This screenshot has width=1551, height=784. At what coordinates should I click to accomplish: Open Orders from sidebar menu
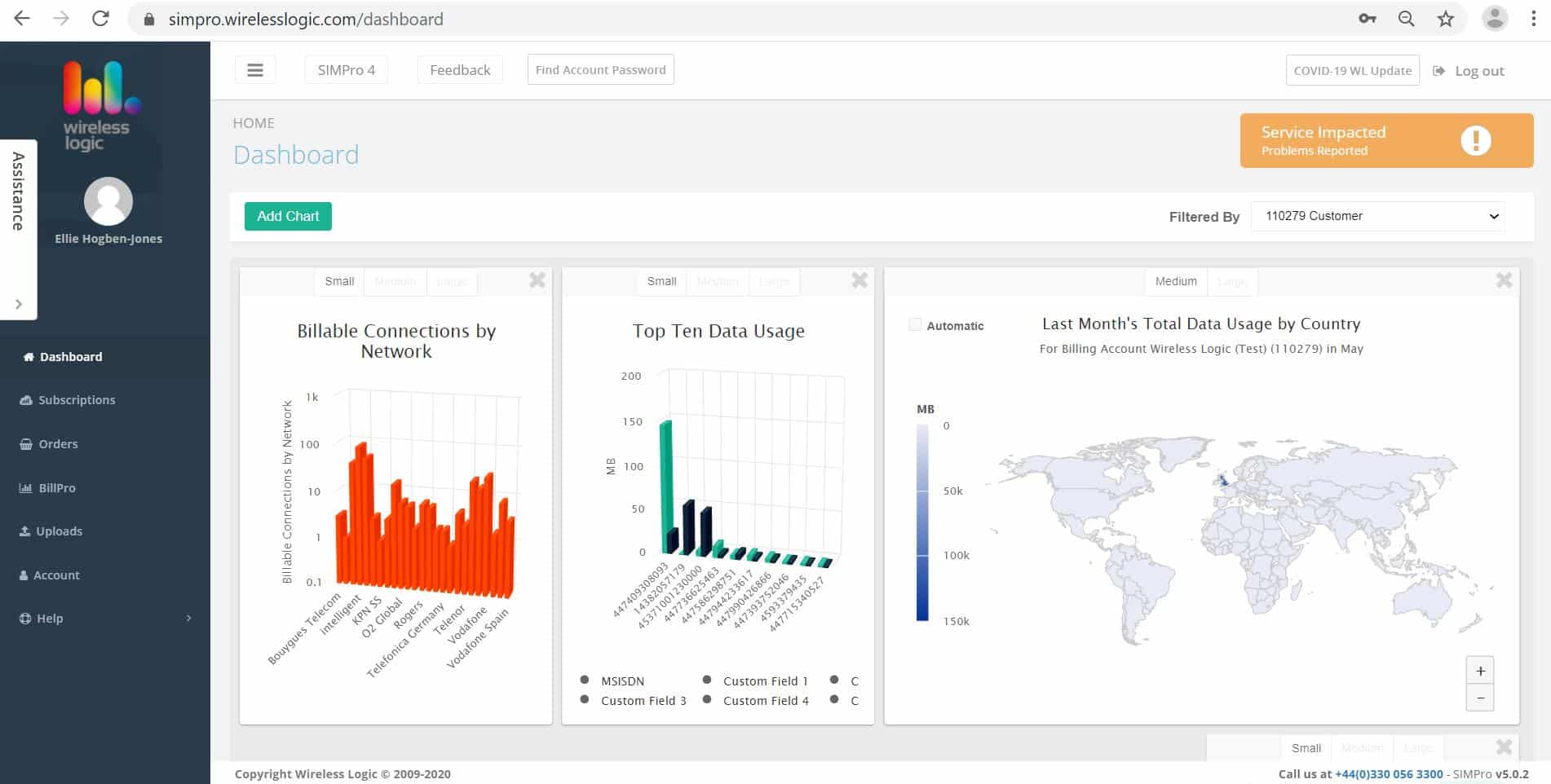click(58, 444)
